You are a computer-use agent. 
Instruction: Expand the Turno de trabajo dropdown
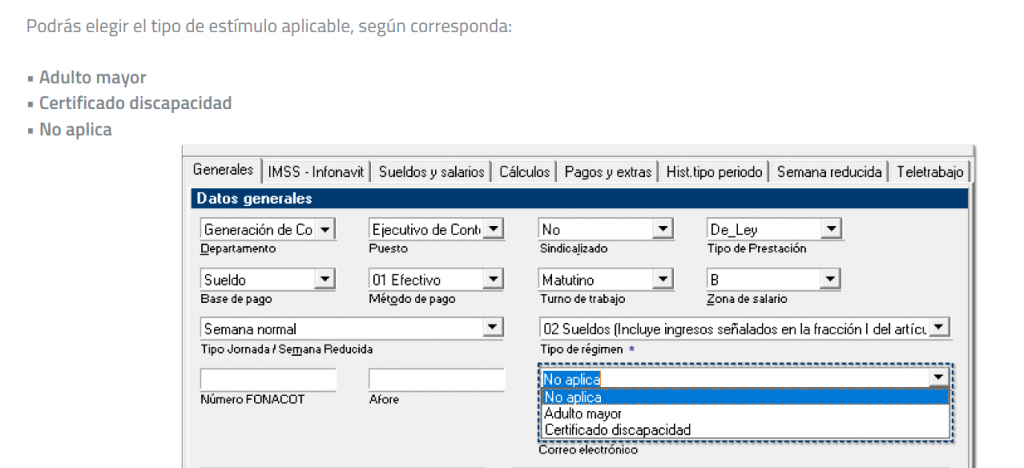(663, 280)
